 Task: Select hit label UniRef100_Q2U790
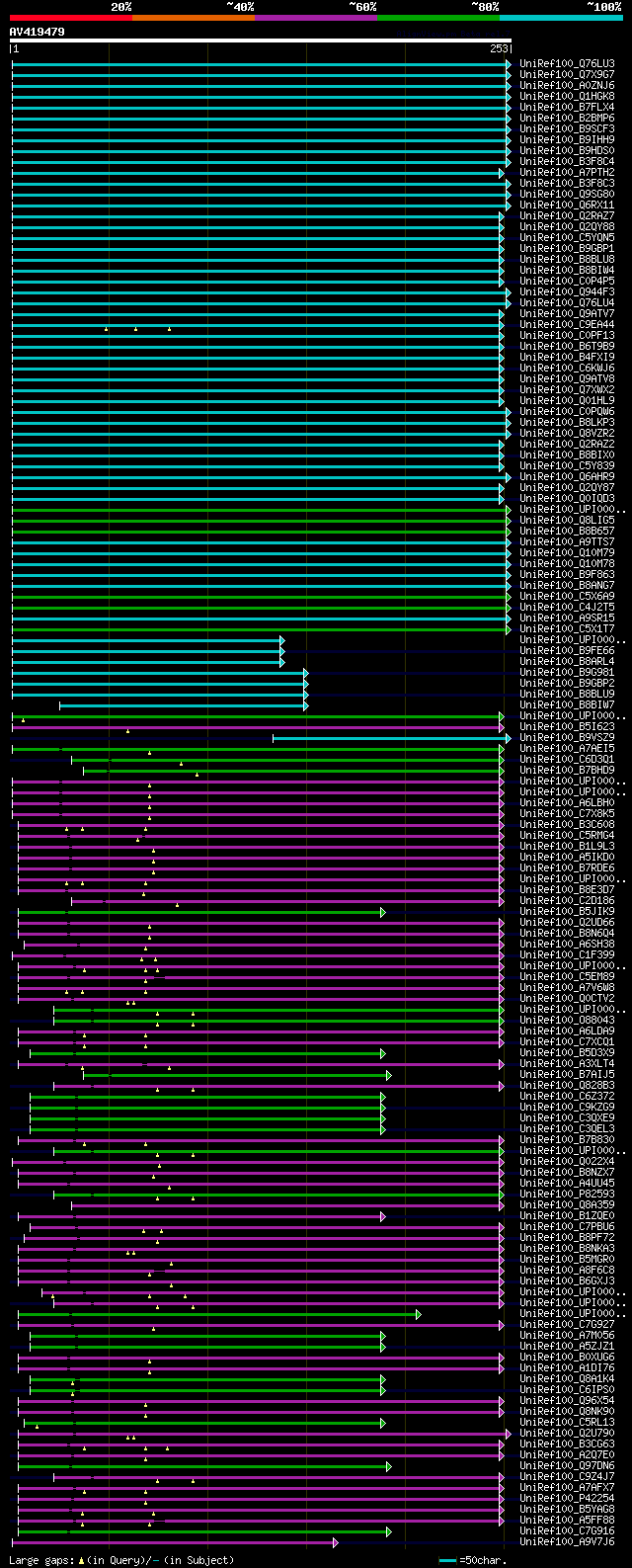click(567, 1434)
